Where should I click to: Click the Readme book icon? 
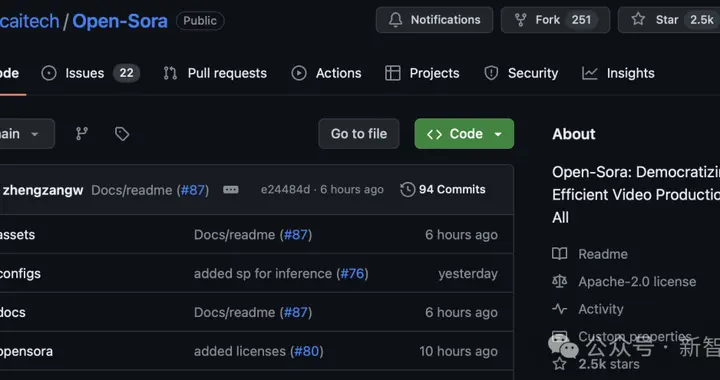(x=560, y=254)
